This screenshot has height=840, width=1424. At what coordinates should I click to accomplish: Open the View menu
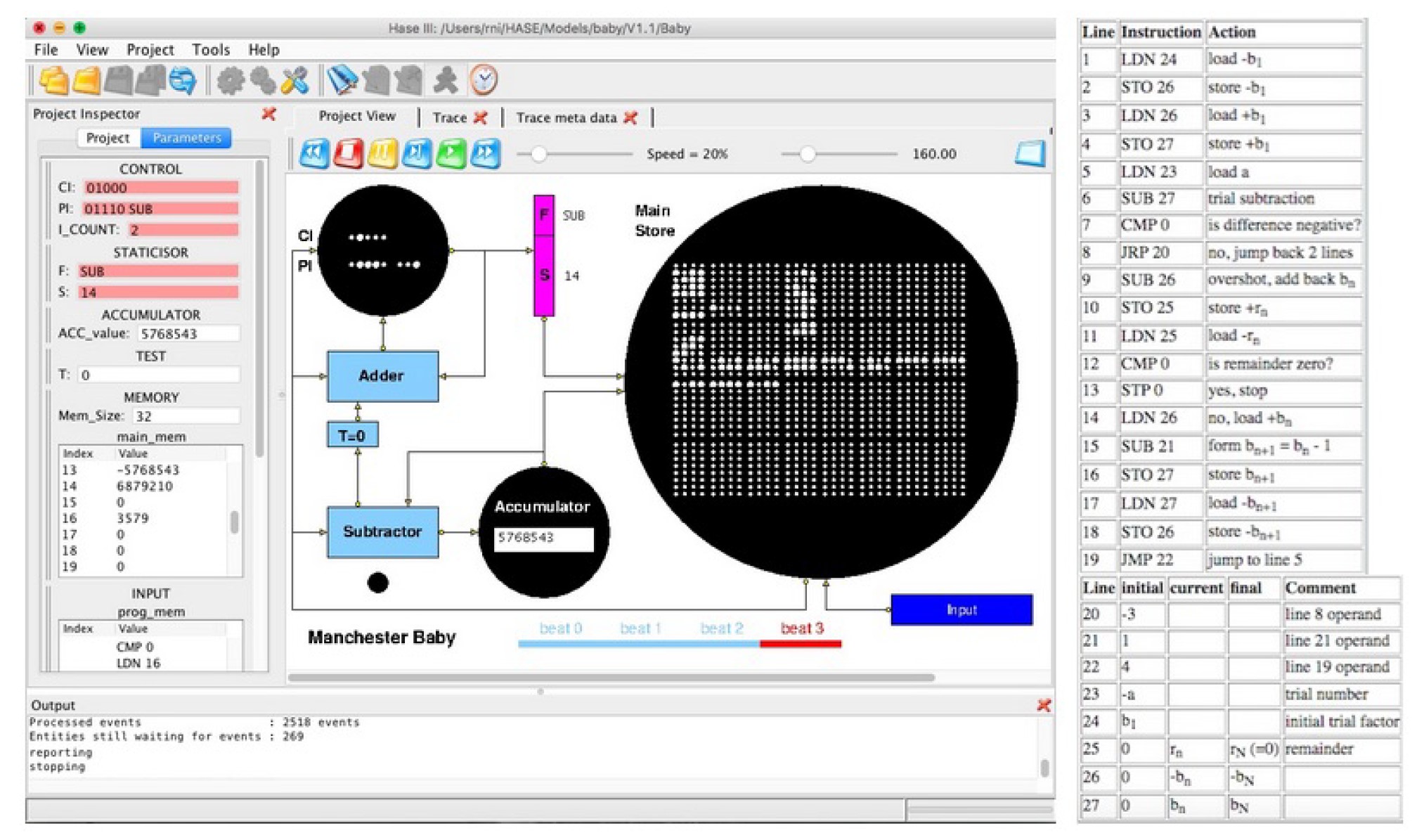[92, 50]
